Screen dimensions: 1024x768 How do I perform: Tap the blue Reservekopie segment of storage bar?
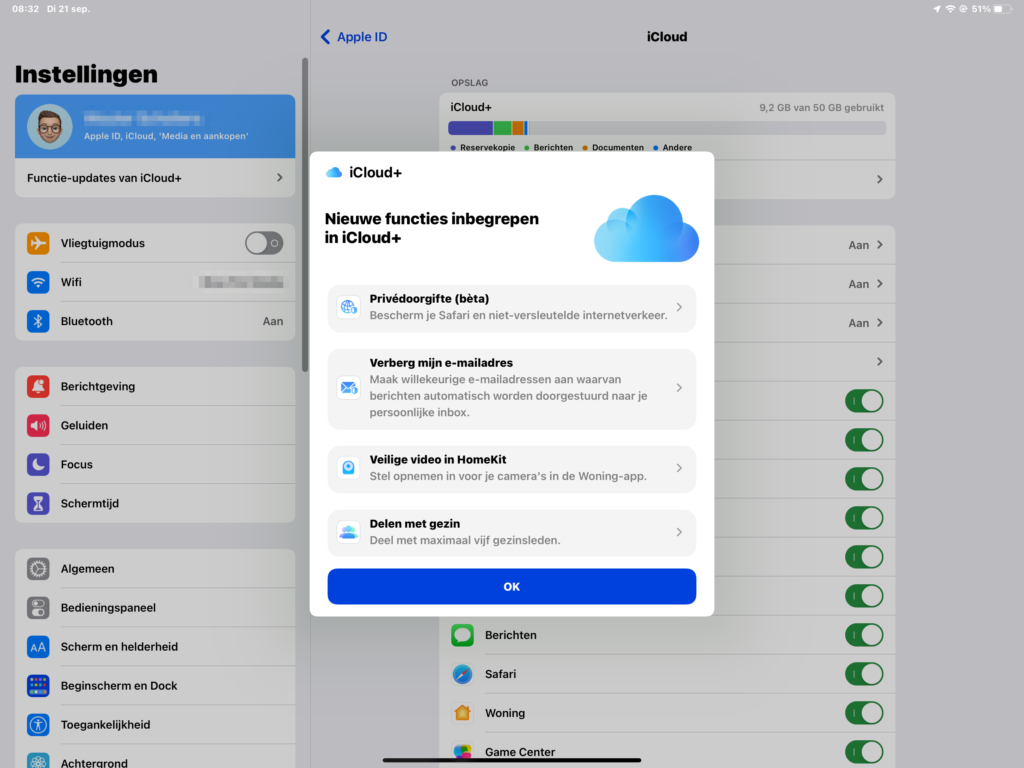[x=470, y=128]
